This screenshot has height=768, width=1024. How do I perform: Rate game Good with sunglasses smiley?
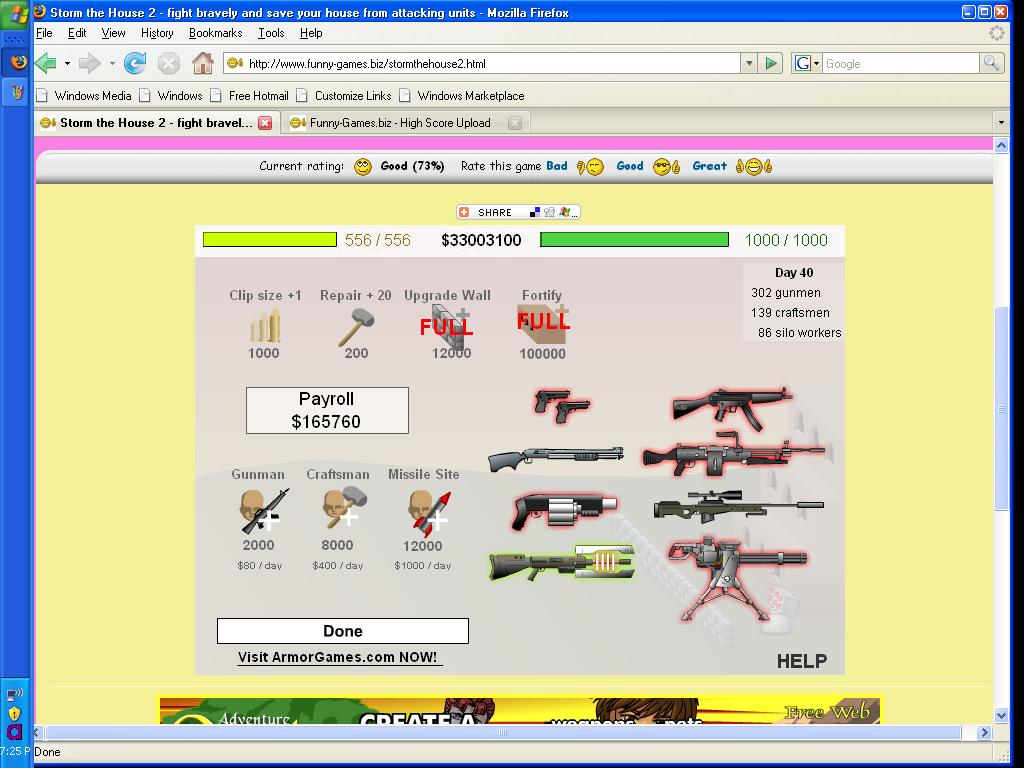coord(667,167)
